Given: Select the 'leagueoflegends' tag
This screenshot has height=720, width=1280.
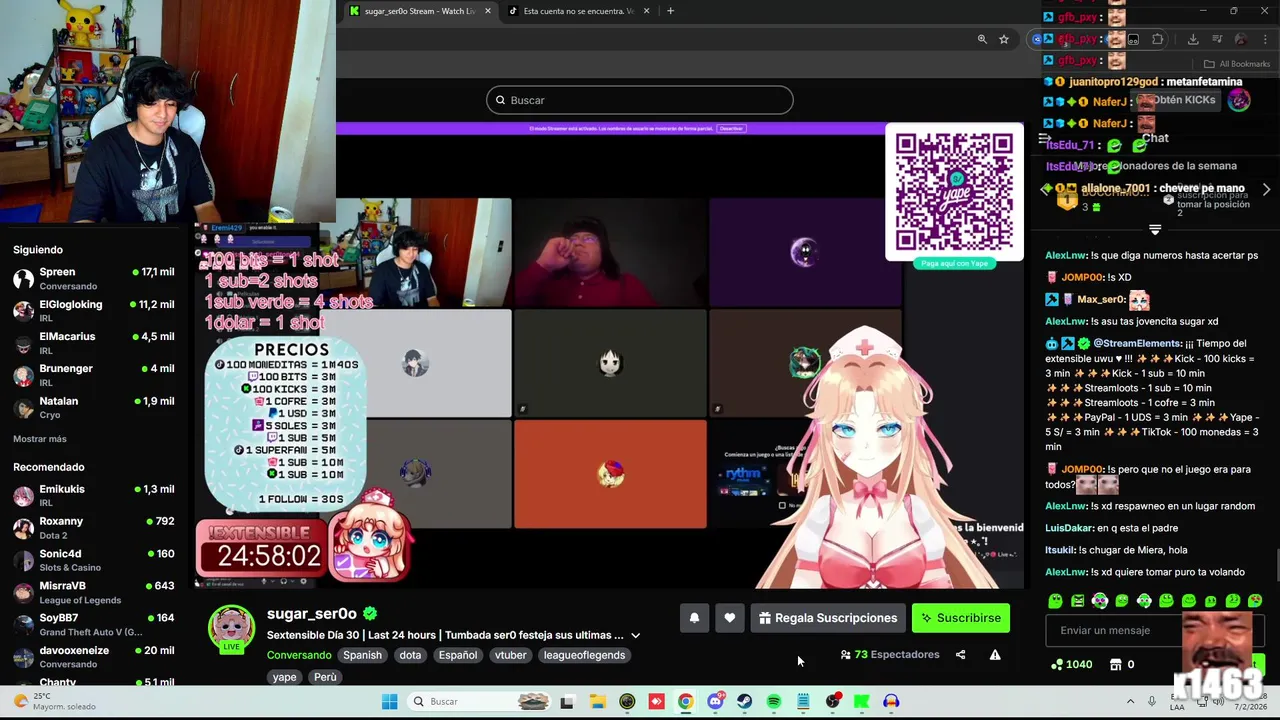Looking at the screenshot, I should (584, 655).
